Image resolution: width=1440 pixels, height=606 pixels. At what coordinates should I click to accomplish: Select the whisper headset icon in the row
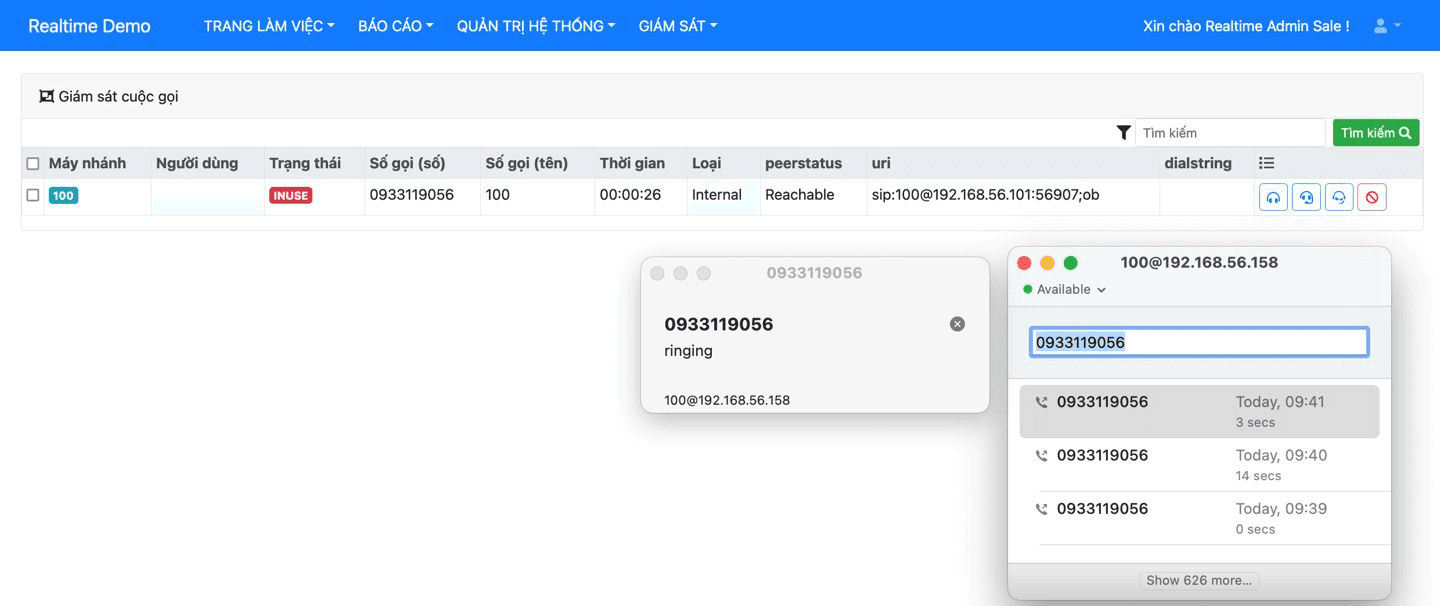point(1305,196)
